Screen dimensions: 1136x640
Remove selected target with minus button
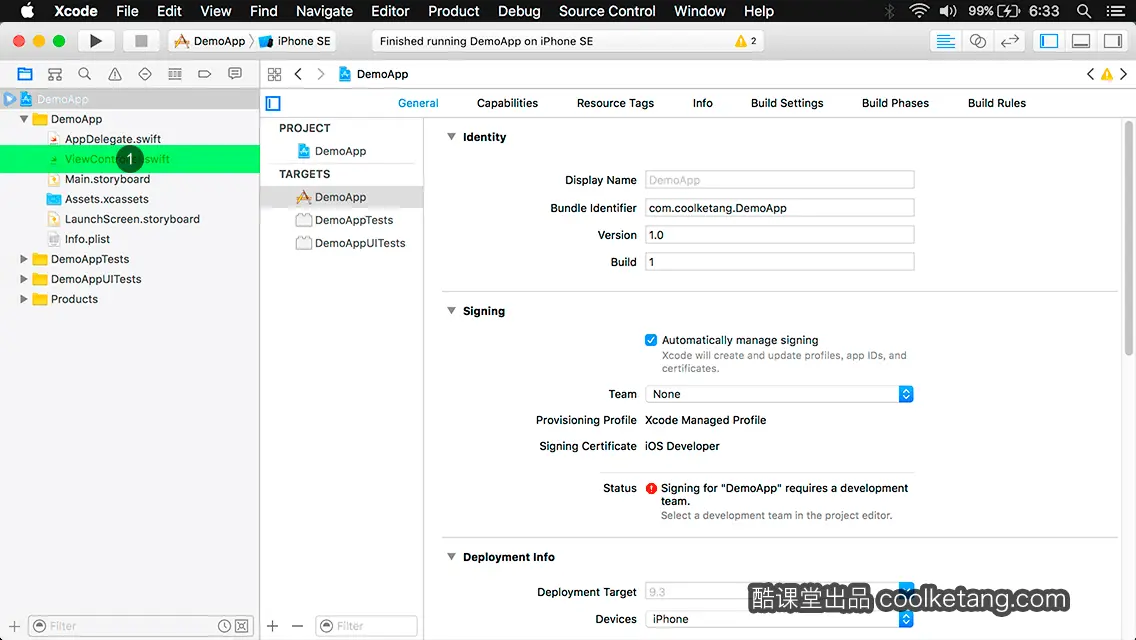coord(297,626)
